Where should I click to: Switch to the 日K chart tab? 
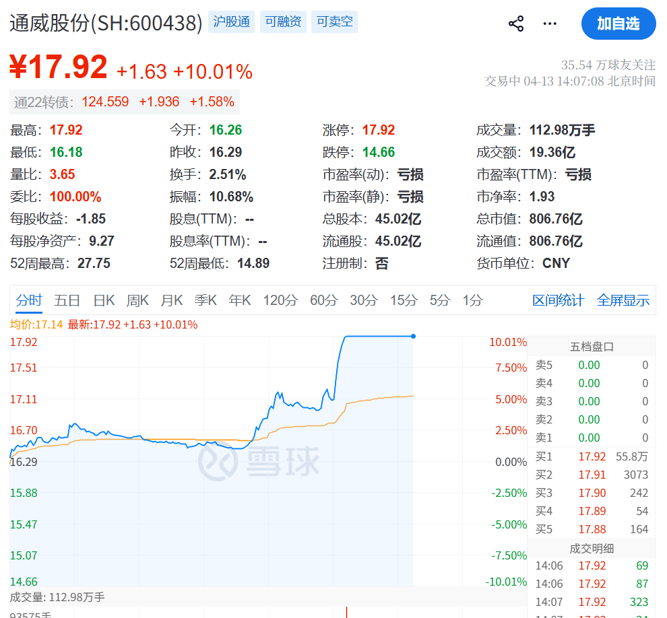pyautogui.click(x=104, y=300)
